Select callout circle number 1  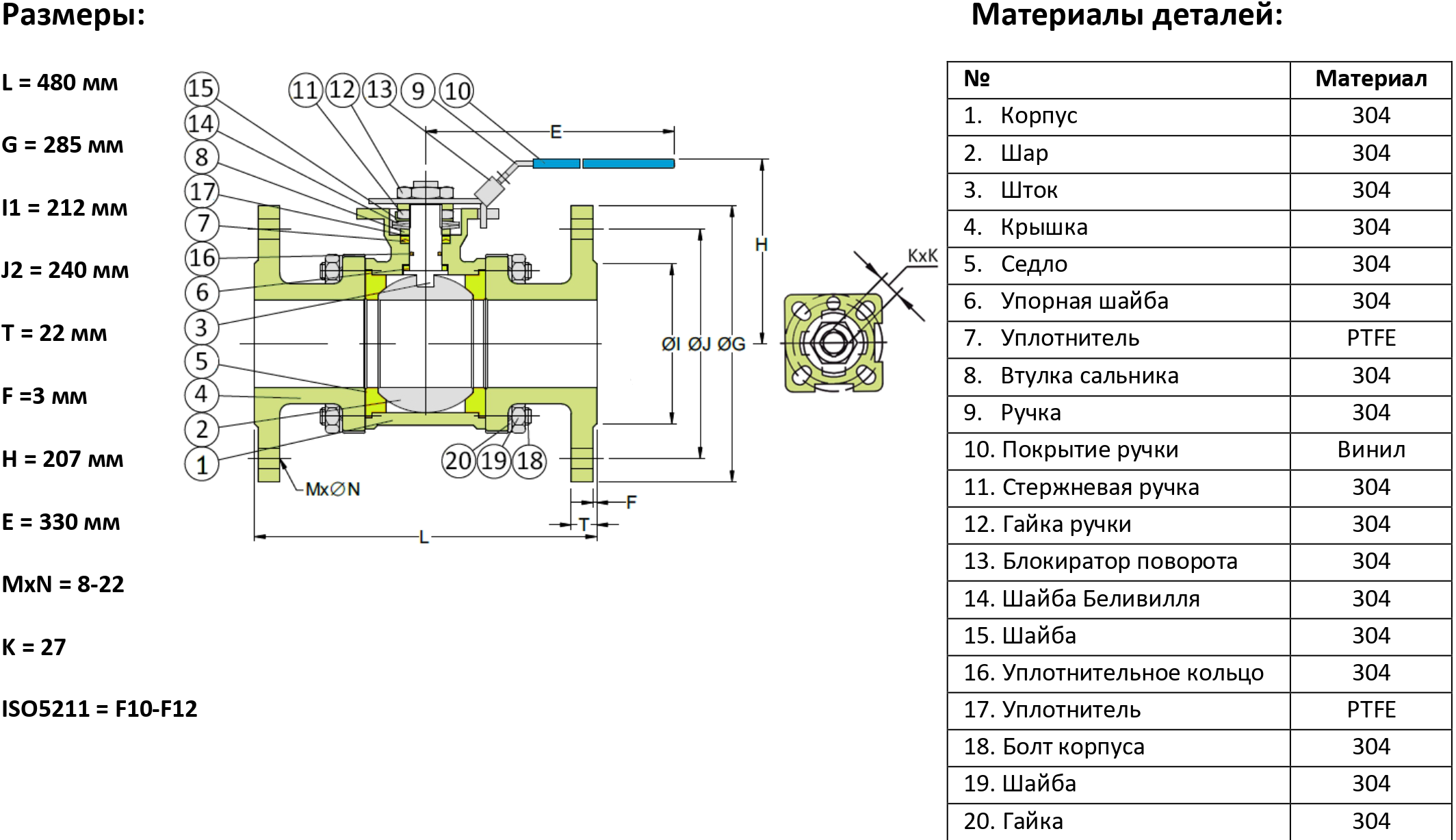point(201,465)
